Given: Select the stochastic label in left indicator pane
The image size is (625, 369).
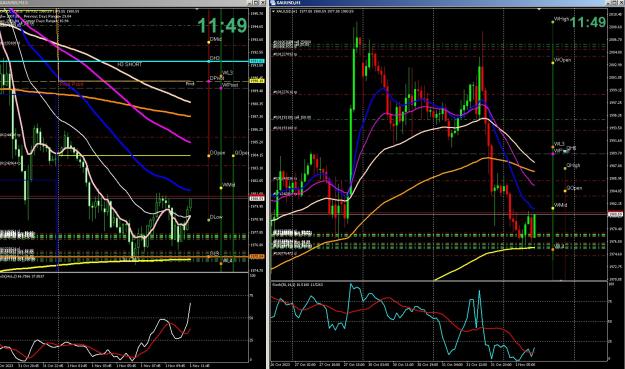Looking at the screenshot, I should (23, 276).
